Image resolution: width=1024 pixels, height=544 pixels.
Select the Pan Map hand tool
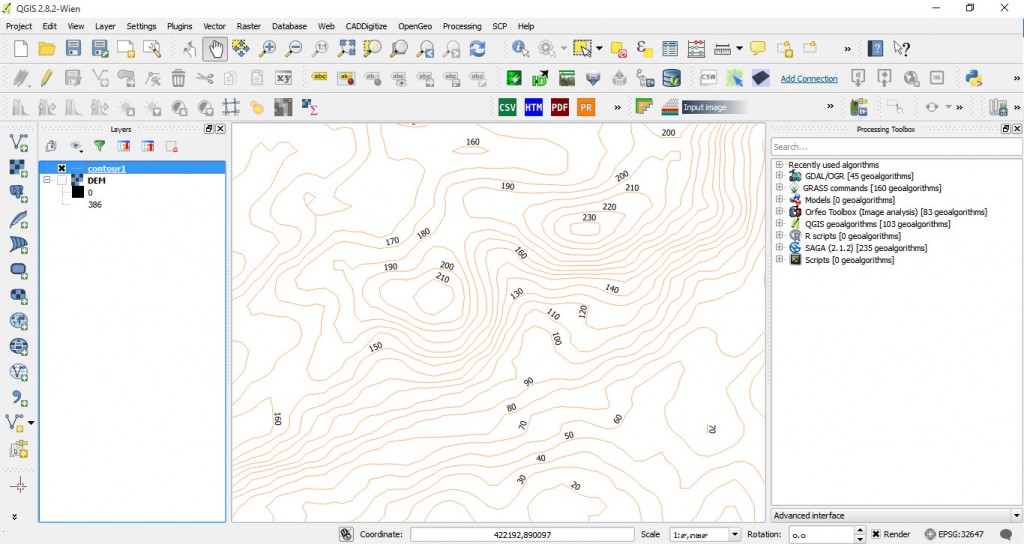(215, 48)
